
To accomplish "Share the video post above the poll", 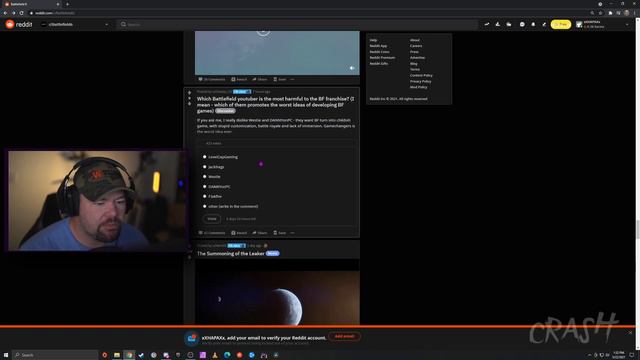I will click(260, 79).
